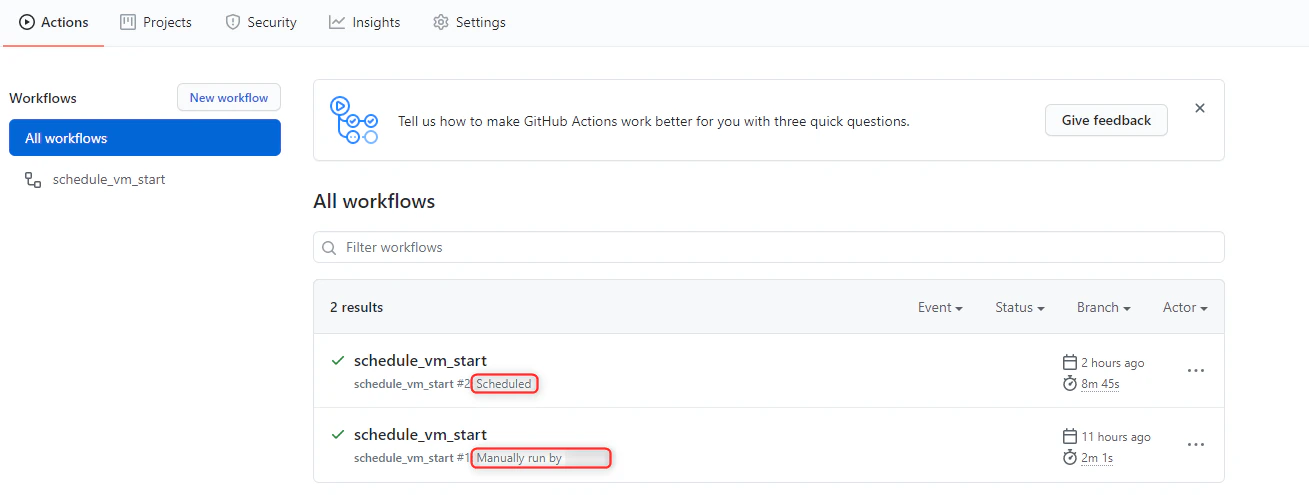Click the calendar icon next to 2 hours ago
Screen dimensions: 1309x495
[x=1069, y=362]
